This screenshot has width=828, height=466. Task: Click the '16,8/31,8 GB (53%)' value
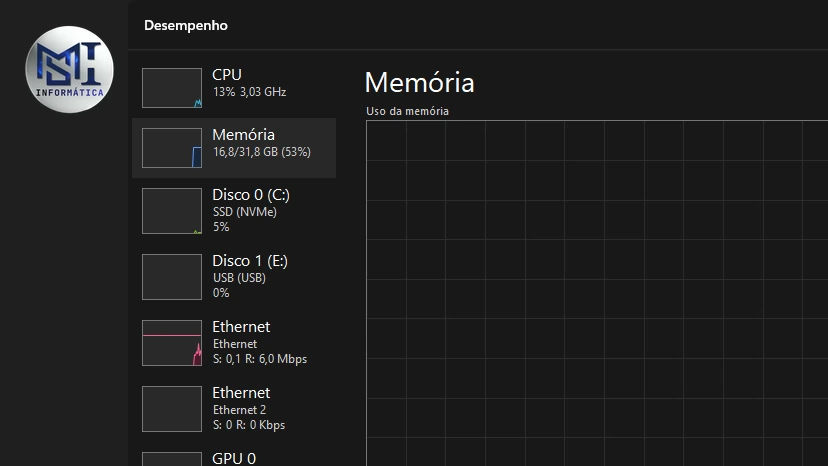click(x=262, y=152)
